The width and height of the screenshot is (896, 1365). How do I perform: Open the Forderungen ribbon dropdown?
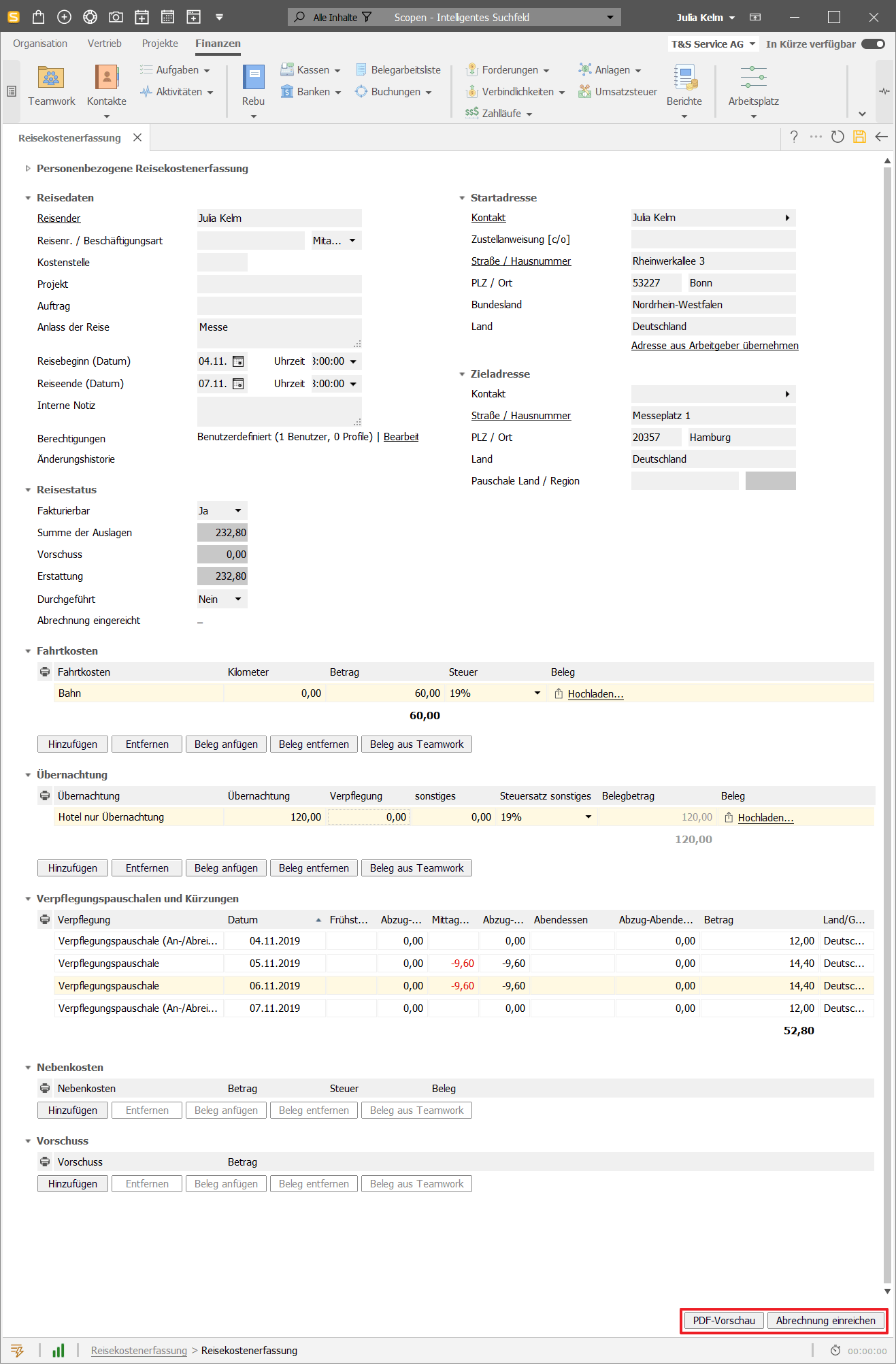(x=508, y=70)
